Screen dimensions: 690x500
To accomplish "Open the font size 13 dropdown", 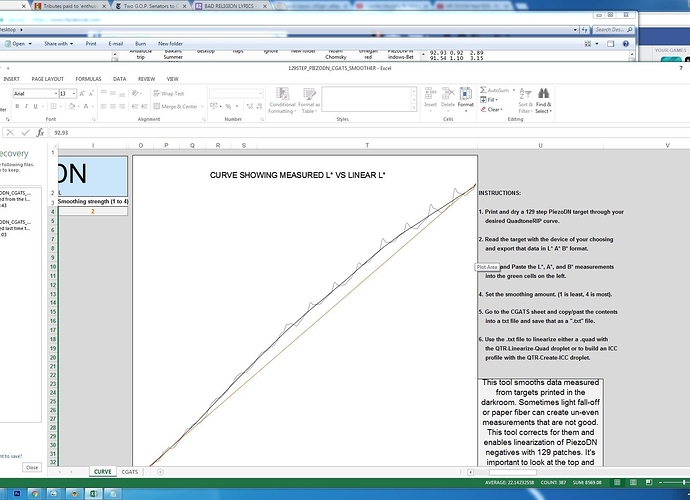I will tap(74, 94).
